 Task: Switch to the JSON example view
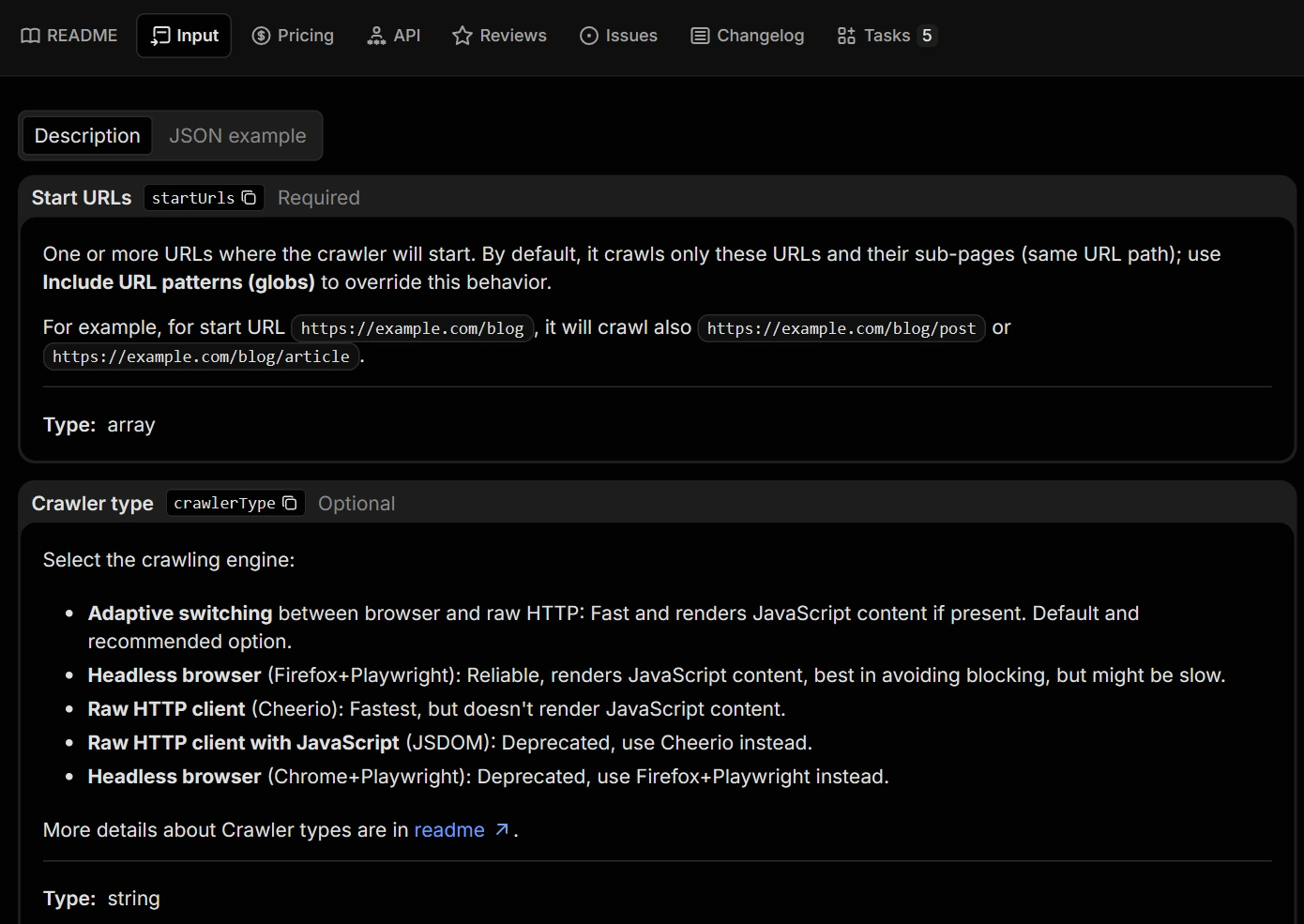(237, 136)
